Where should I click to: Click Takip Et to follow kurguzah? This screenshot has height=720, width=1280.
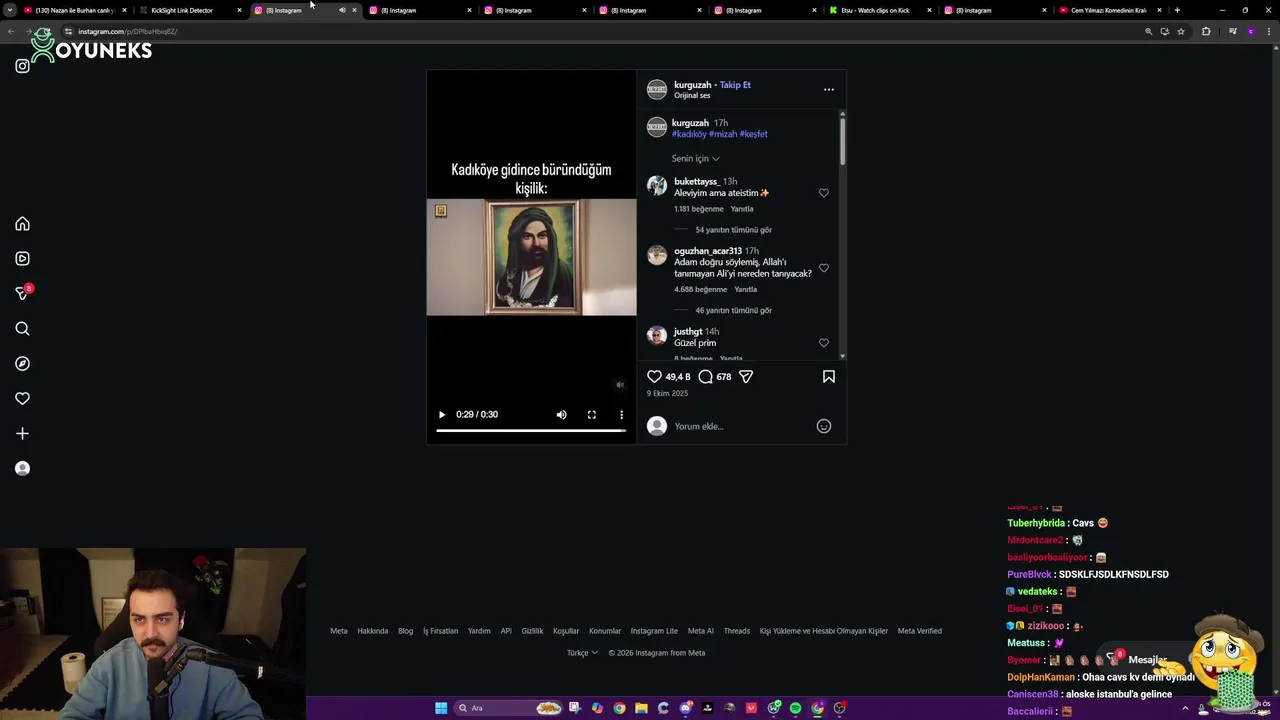735,85
